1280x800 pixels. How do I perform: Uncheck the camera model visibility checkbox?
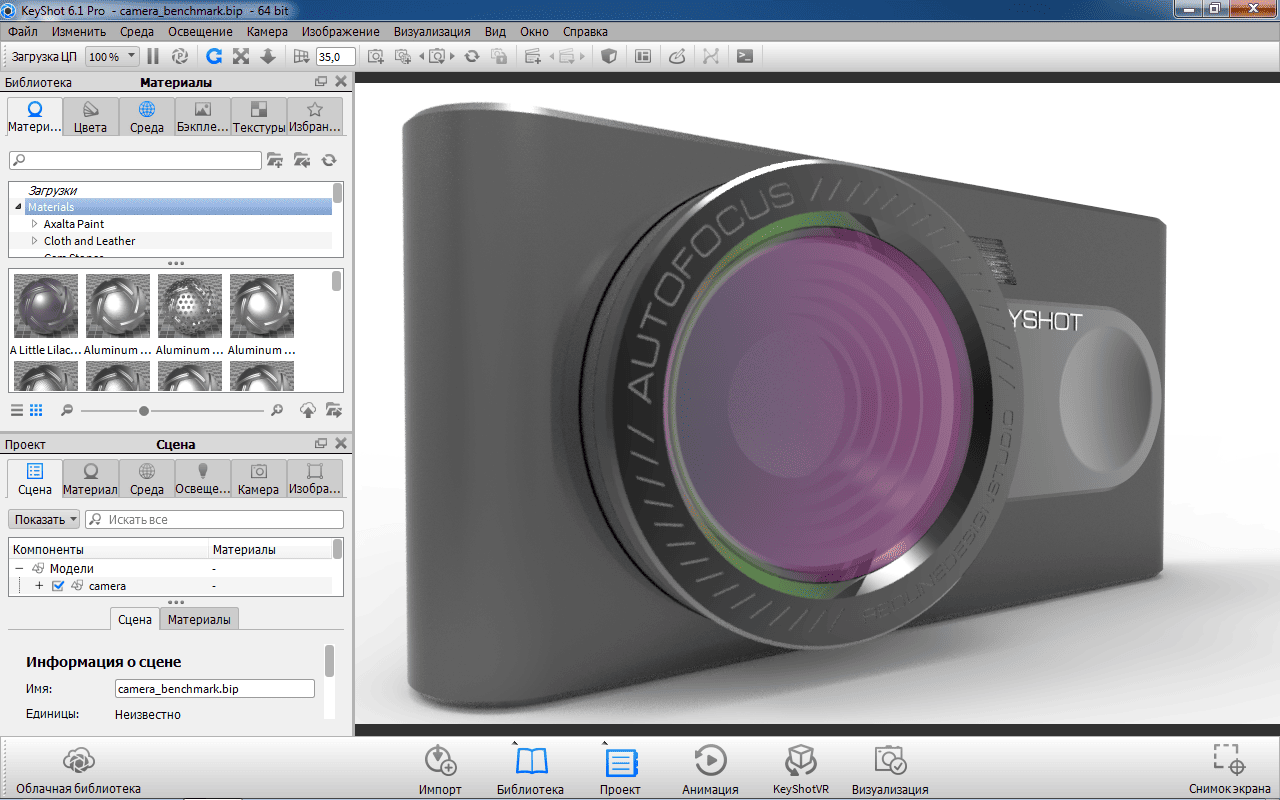coord(58,586)
